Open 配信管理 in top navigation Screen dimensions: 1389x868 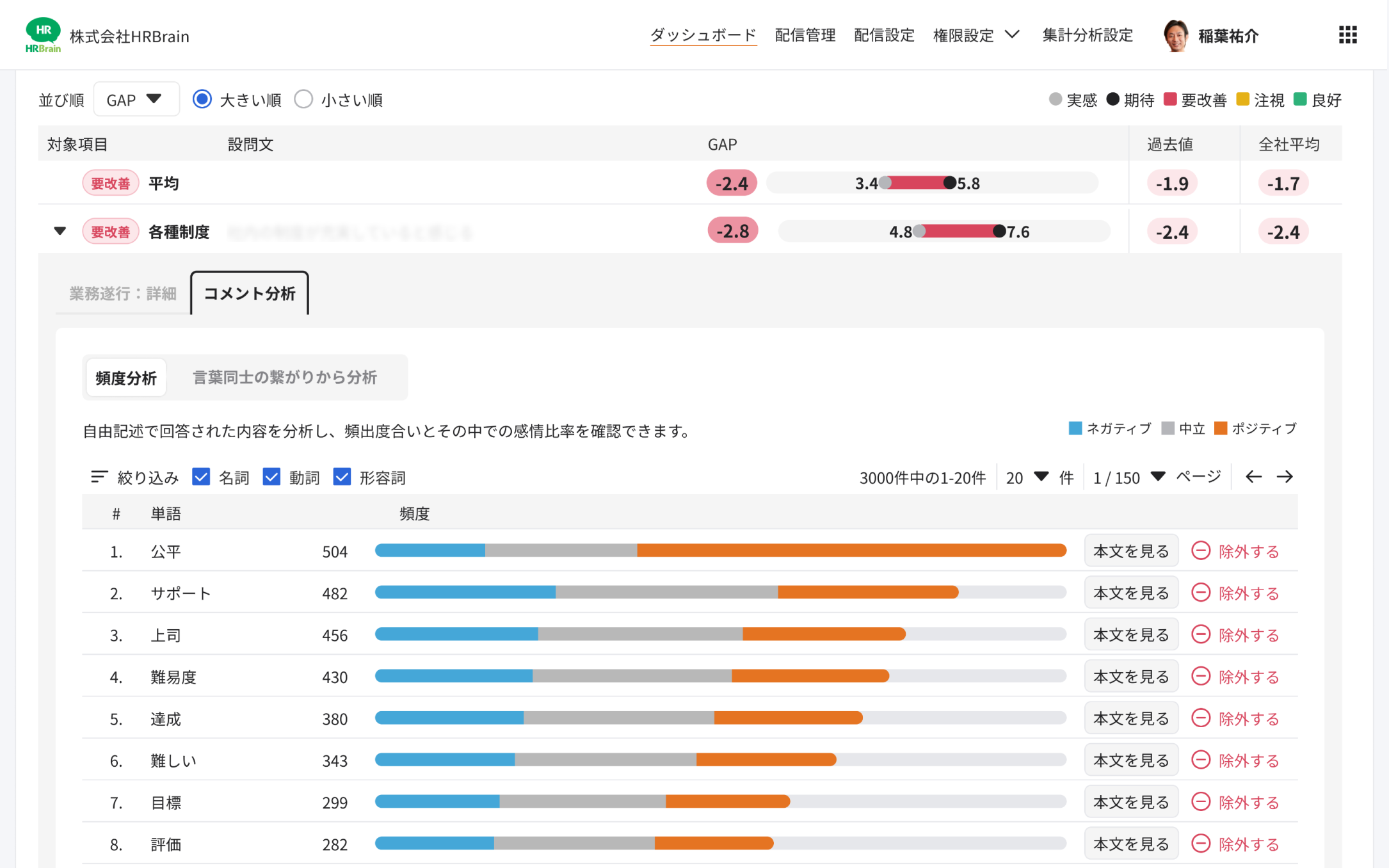pos(805,35)
